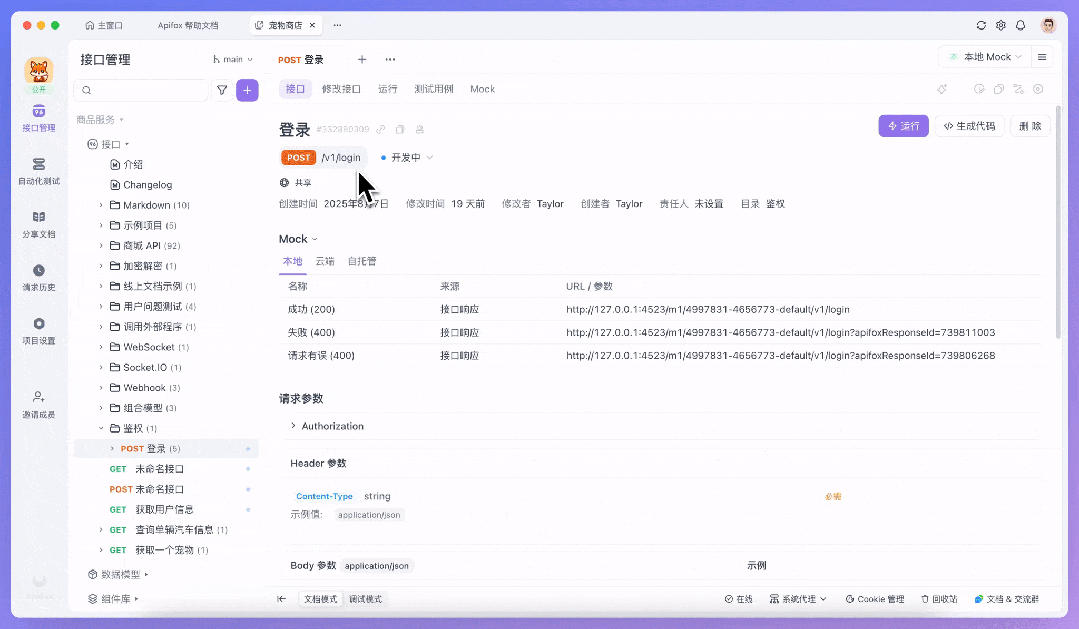This screenshot has width=1079, height=629.
Task: Click title bar ellipsis next to 宠物商店 tab
Action: click(337, 25)
